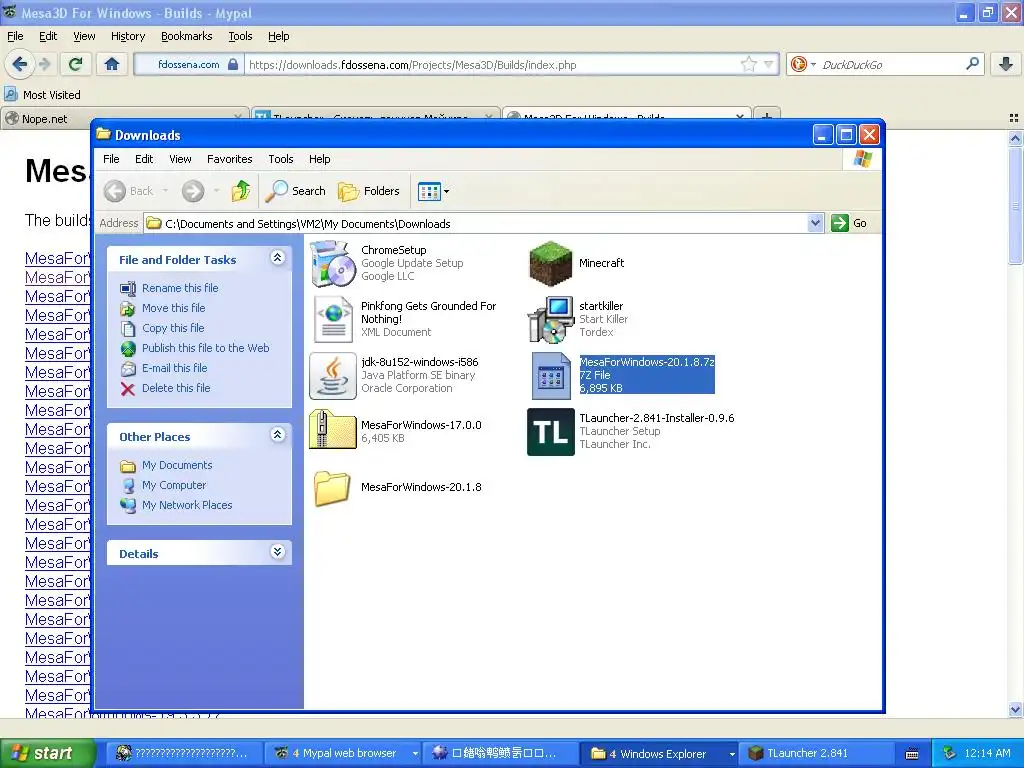Expand the Details panel
The image size is (1024, 768).
coord(278,552)
